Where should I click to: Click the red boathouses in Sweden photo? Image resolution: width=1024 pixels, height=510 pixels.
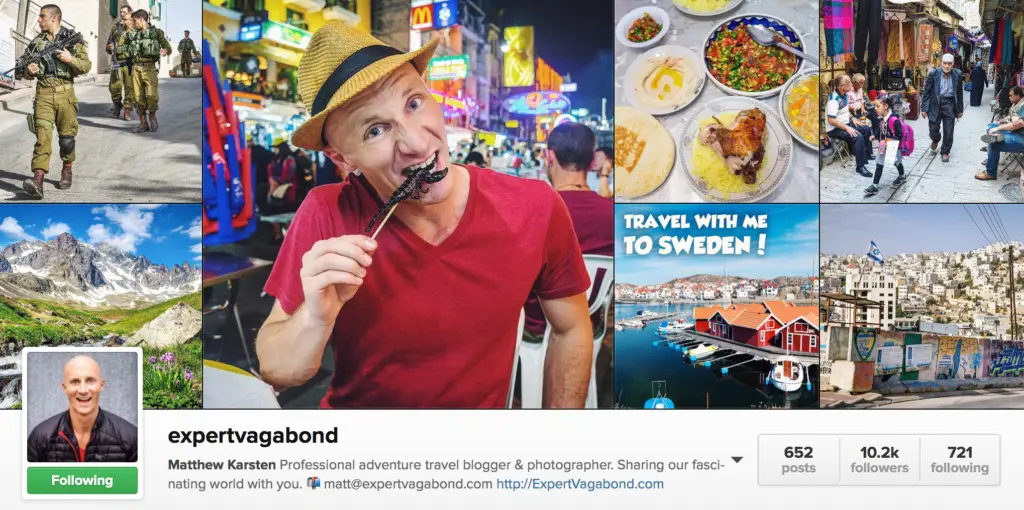(758, 327)
